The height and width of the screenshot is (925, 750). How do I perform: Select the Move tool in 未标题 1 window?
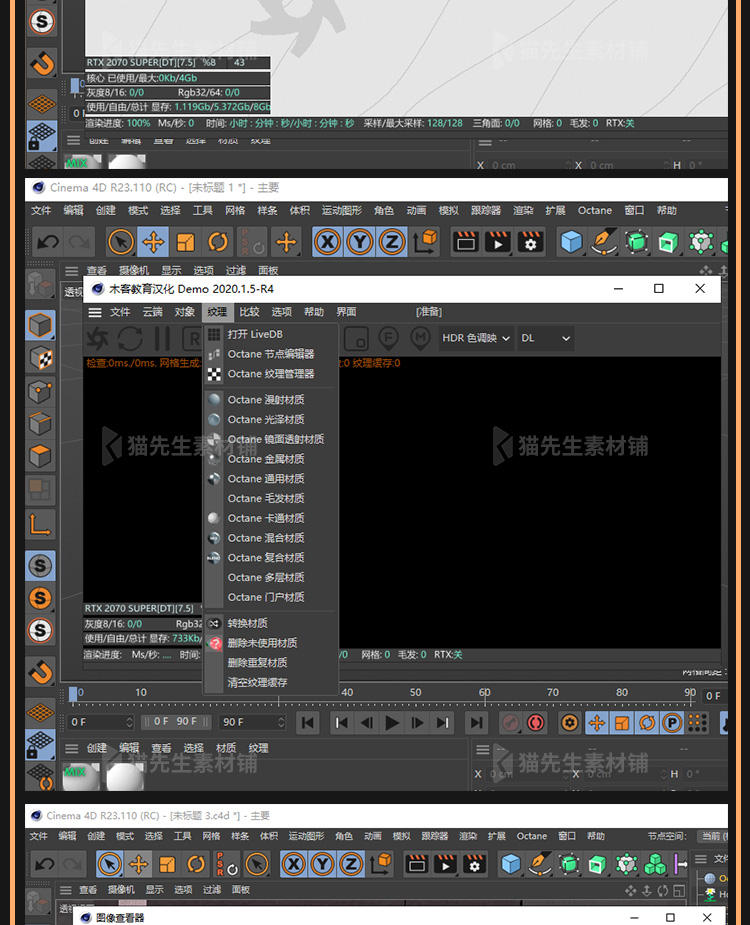point(153,242)
